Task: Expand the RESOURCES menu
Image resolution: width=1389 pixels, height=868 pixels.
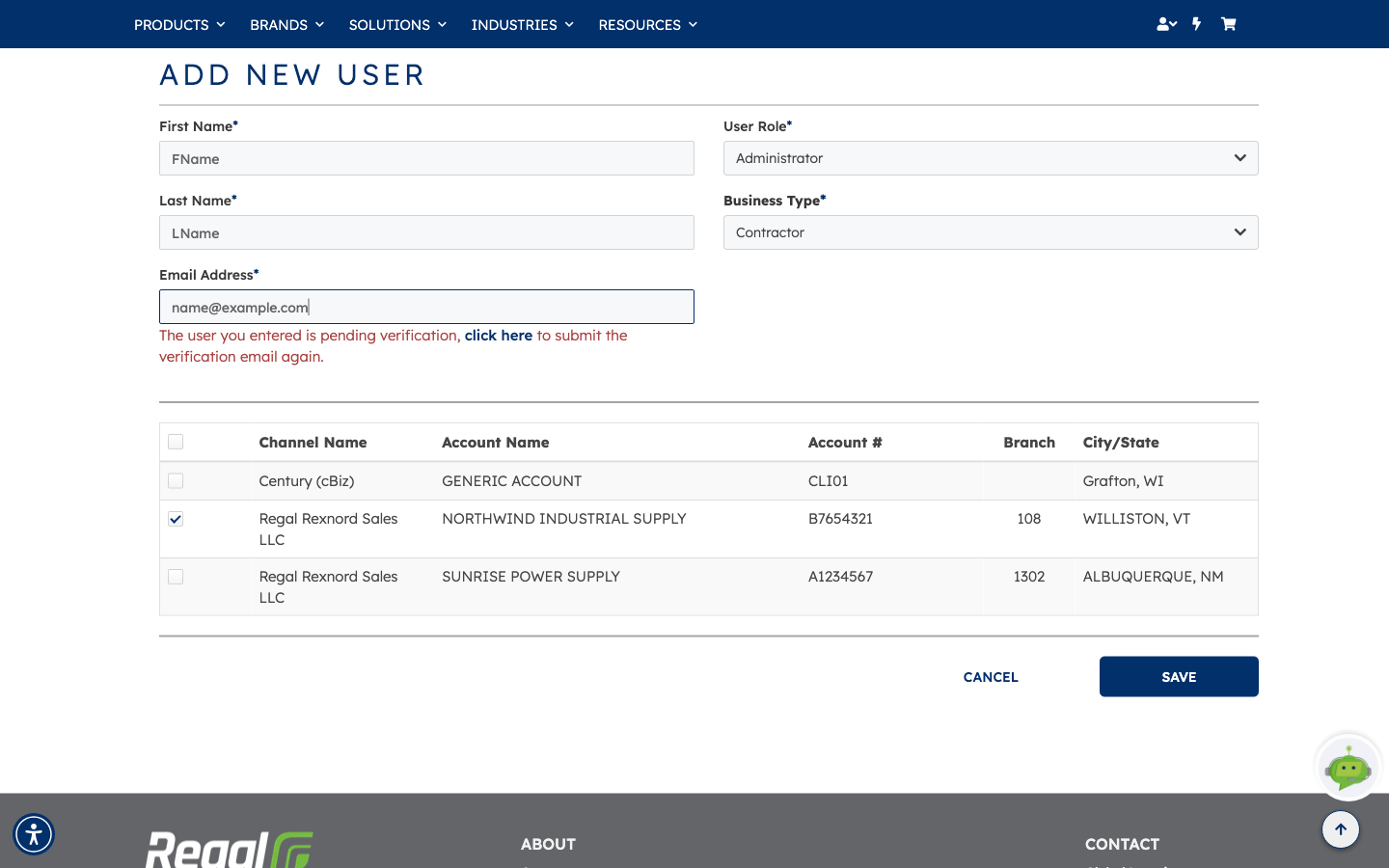Action: tap(647, 24)
